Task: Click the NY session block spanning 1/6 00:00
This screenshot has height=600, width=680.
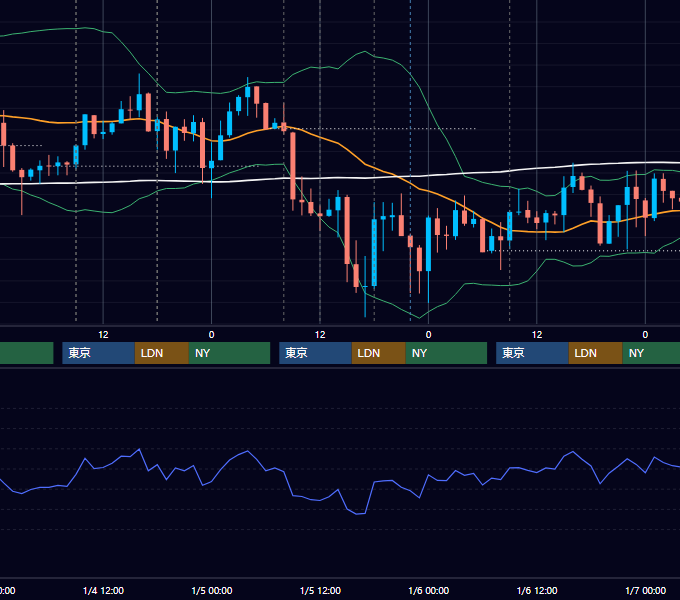Action: click(x=446, y=353)
